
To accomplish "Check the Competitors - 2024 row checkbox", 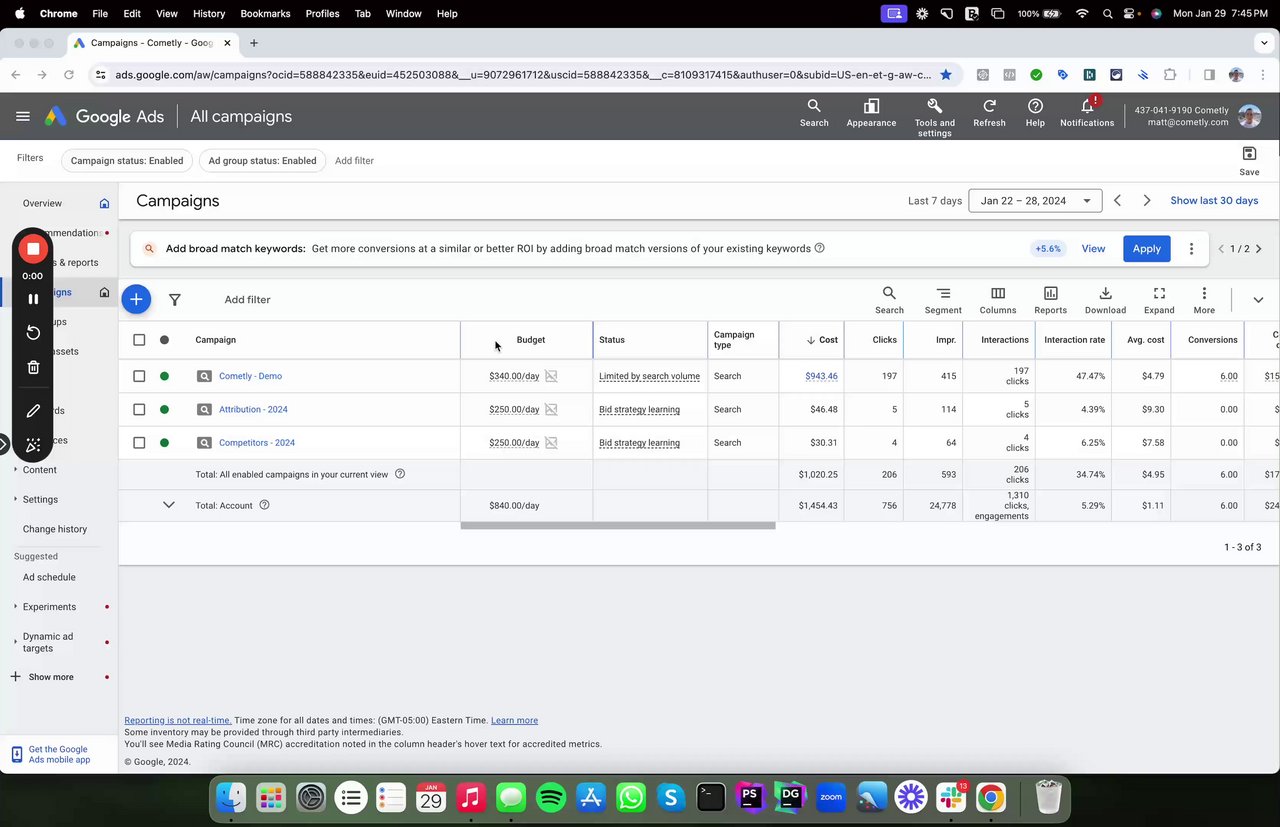I will click(139, 442).
